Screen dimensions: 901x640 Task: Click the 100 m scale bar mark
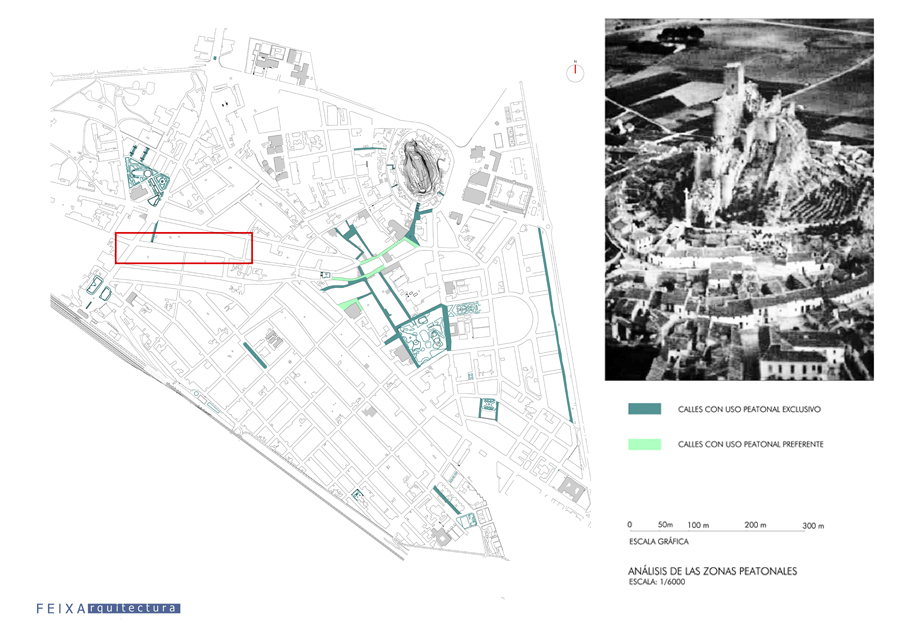[698, 525]
